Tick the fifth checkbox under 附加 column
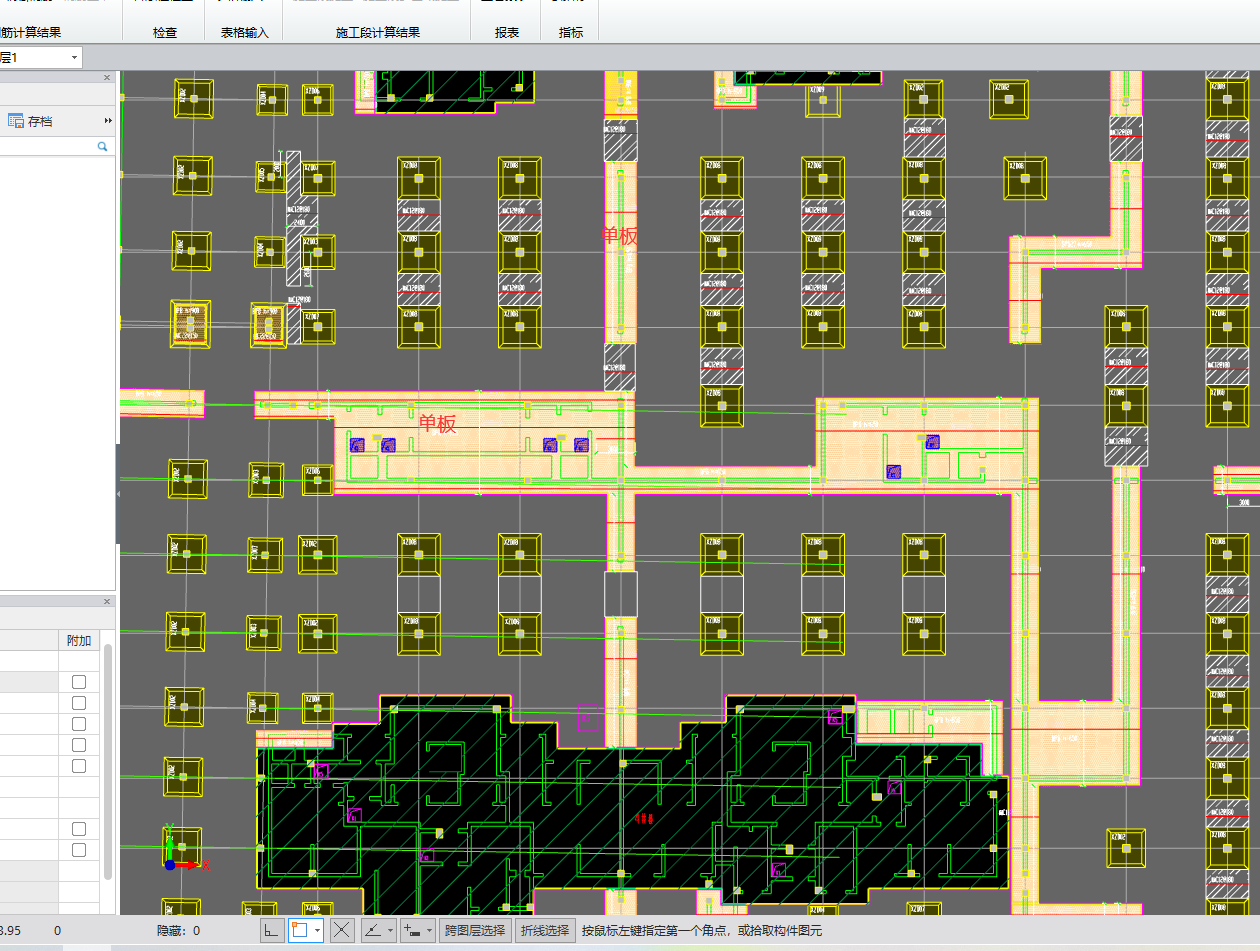This screenshot has width=1260, height=951. tap(79, 766)
